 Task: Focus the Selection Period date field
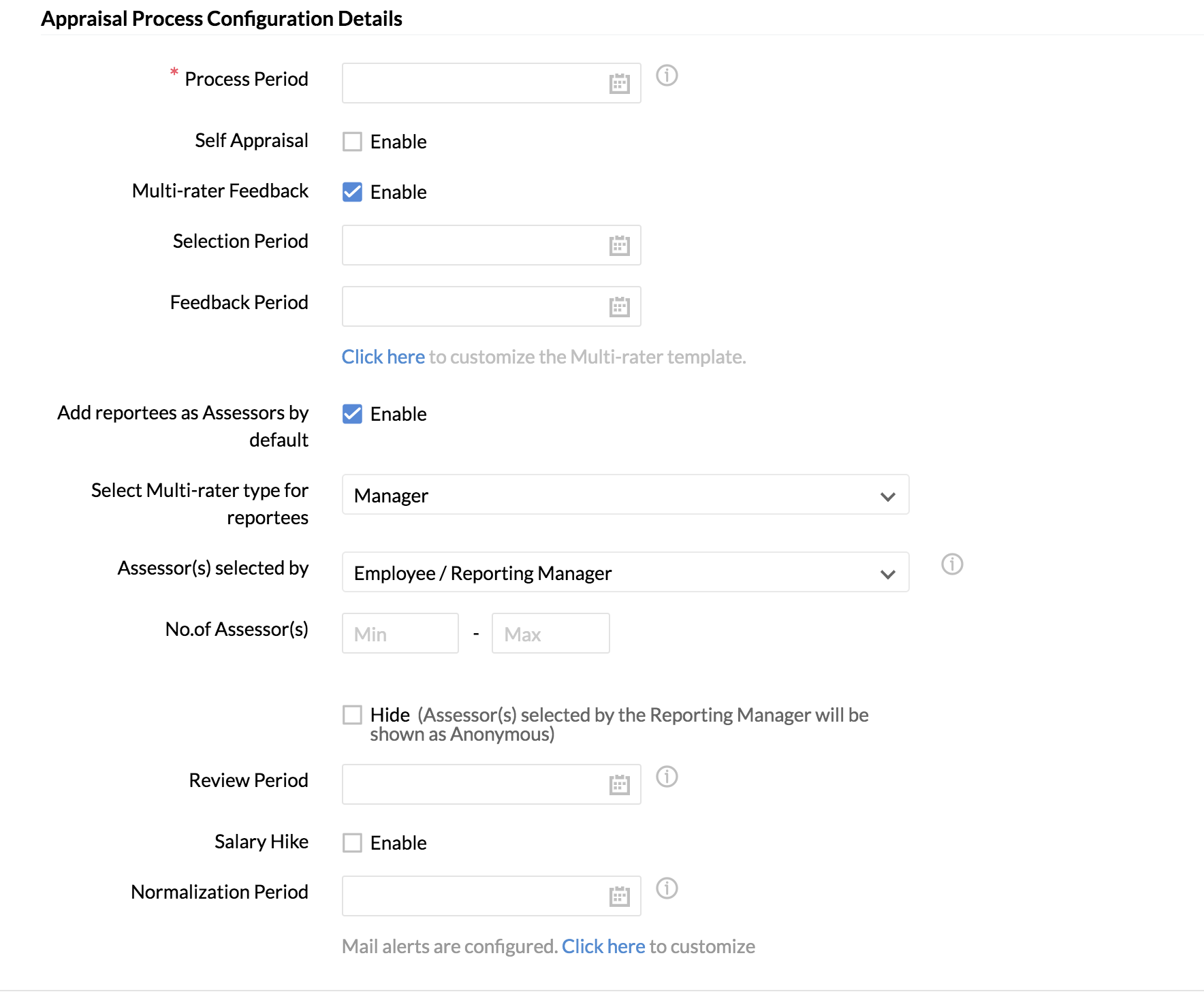pyautogui.click(x=491, y=245)
